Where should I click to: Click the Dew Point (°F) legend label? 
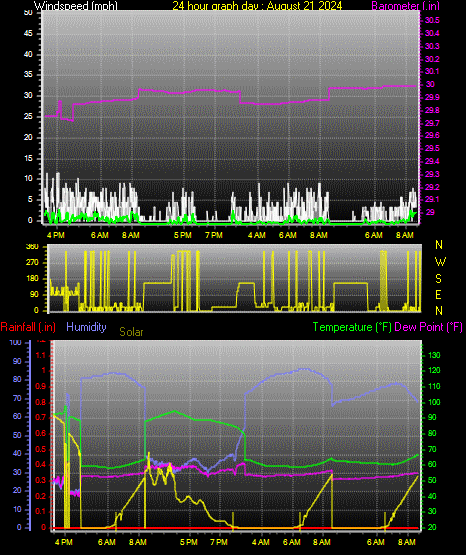point(428,327)
